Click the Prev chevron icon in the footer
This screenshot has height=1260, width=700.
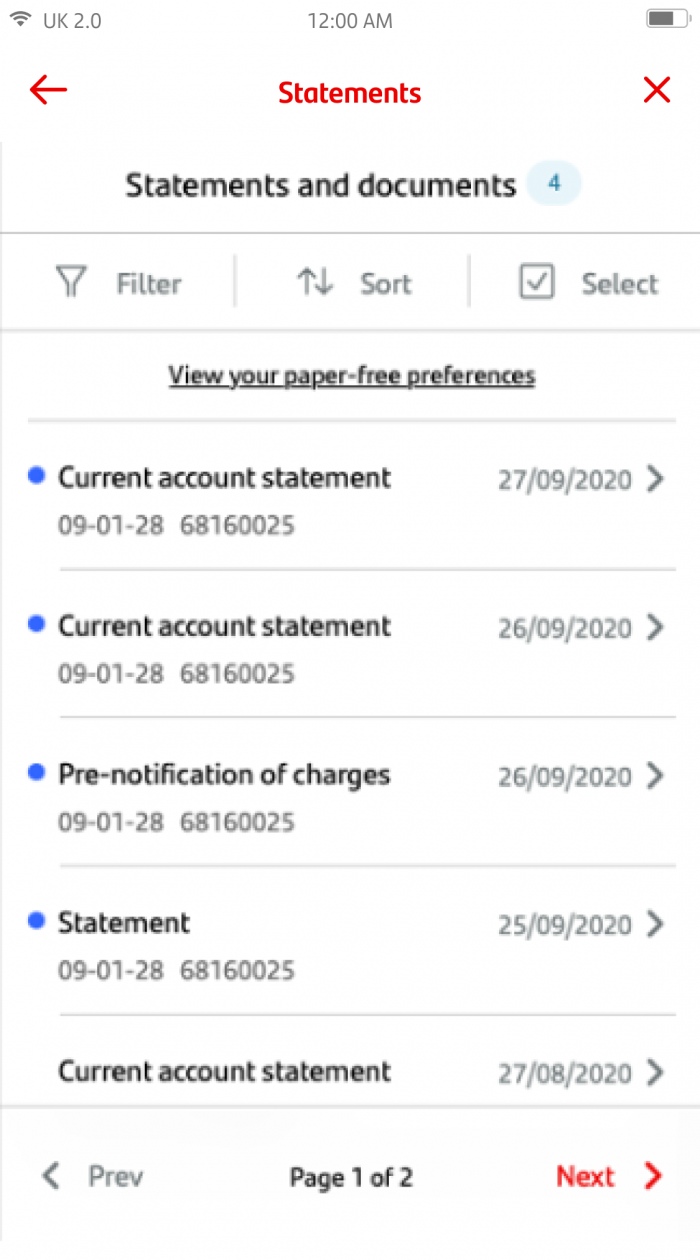point(50,1176)
